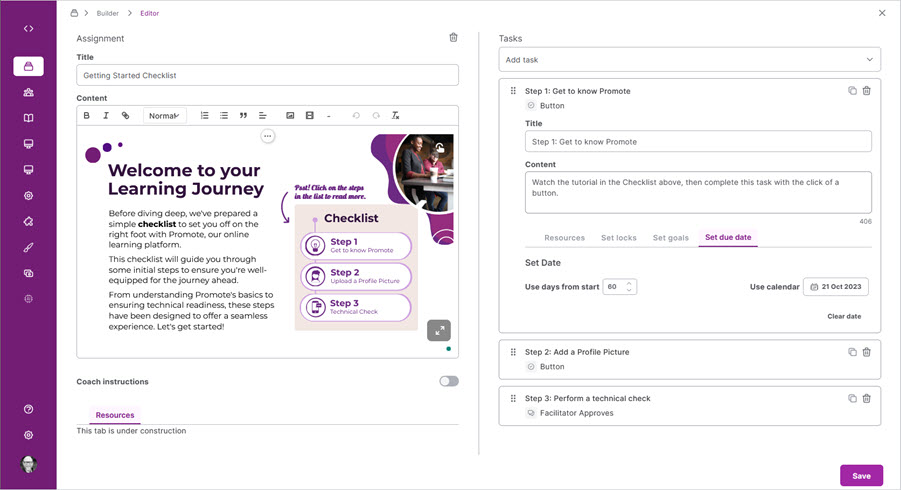Switch to the Set goals tab
Viewport: 901px width, 490px height.
(670, 238)
